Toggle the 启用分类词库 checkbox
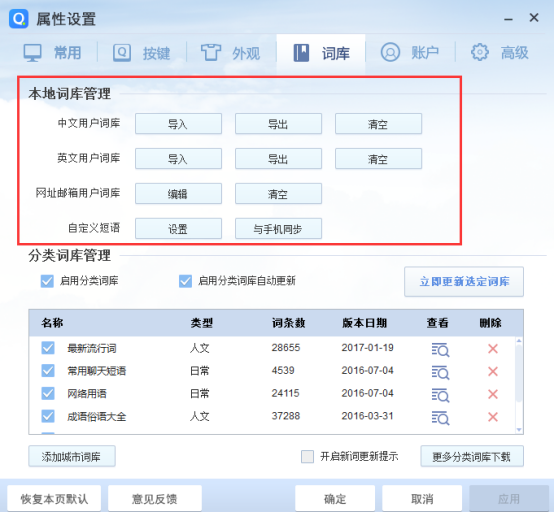 tap(47, 281)
